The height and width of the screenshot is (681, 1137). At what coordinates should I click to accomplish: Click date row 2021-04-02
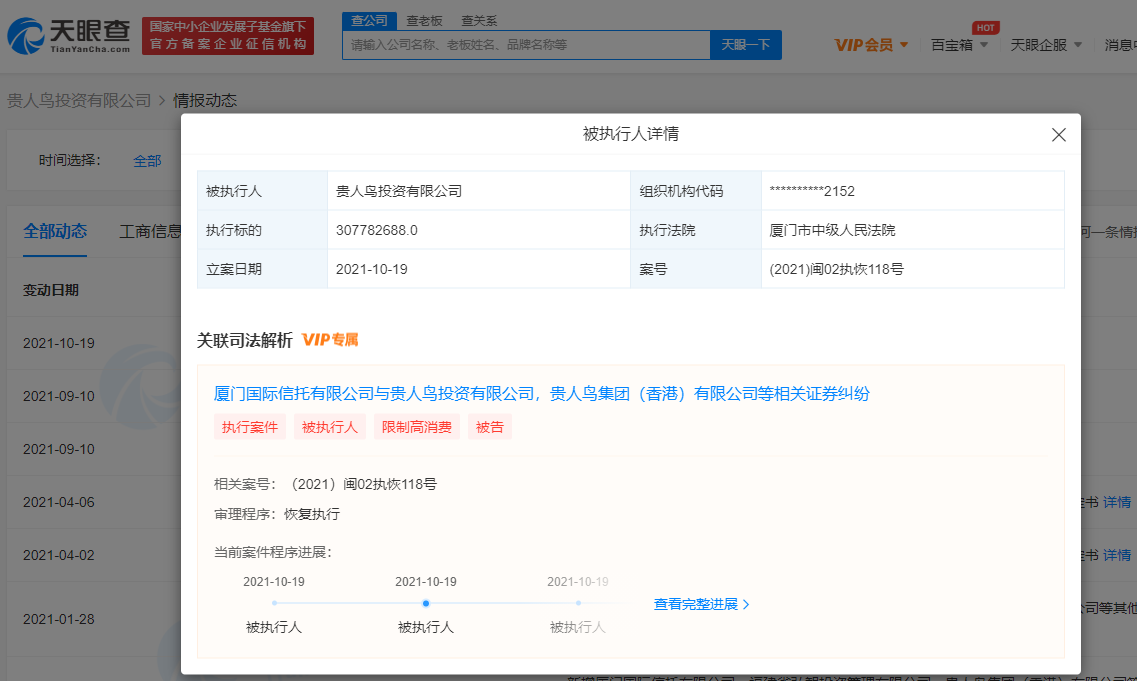[x=59, y=555]
